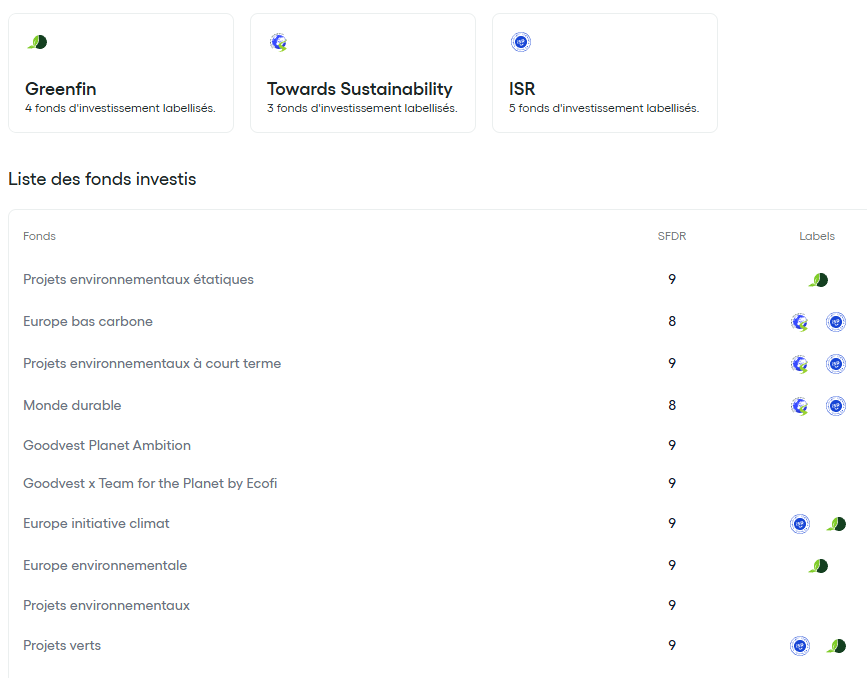Click SFDR value 9 for Europe initiative climat
Viewport: 867px width, 678px height.
pyautogui.click(x=672, y=523)
